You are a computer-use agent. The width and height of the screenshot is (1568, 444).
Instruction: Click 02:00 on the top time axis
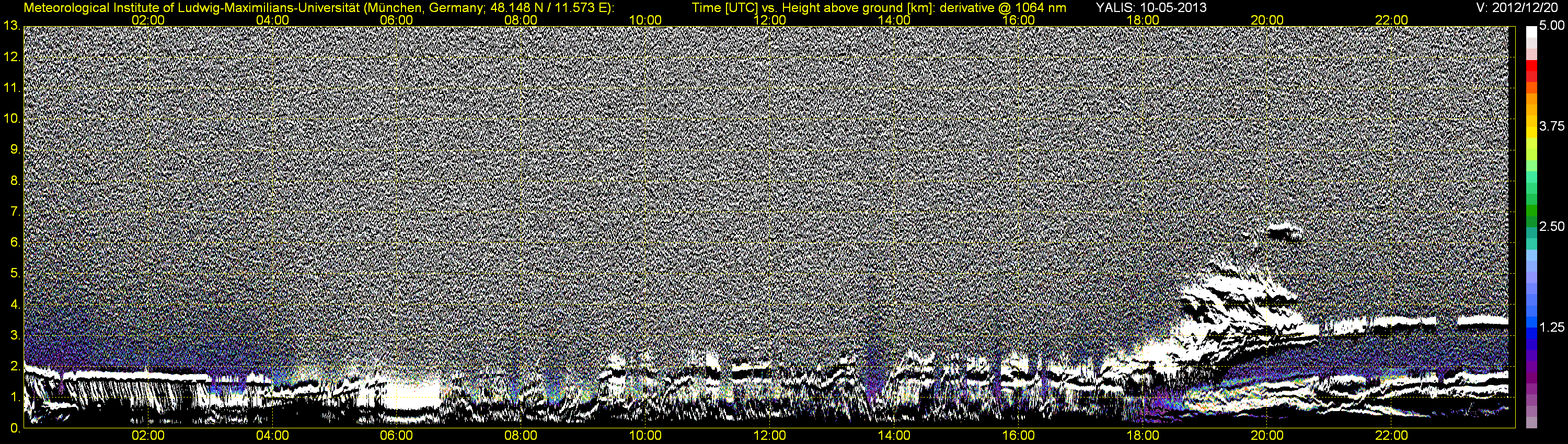(148, 20)
